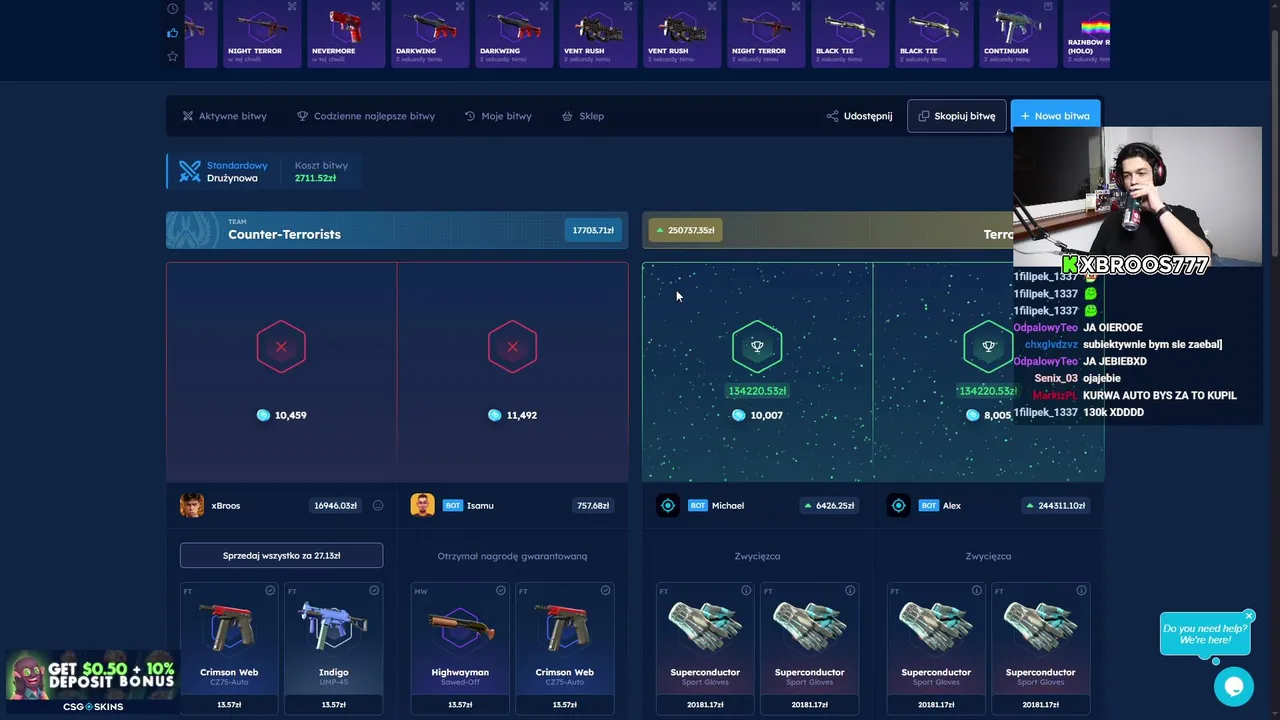Open the recent drops clock icon
The width and height of the screenshot is (1280, 720).
173,9
